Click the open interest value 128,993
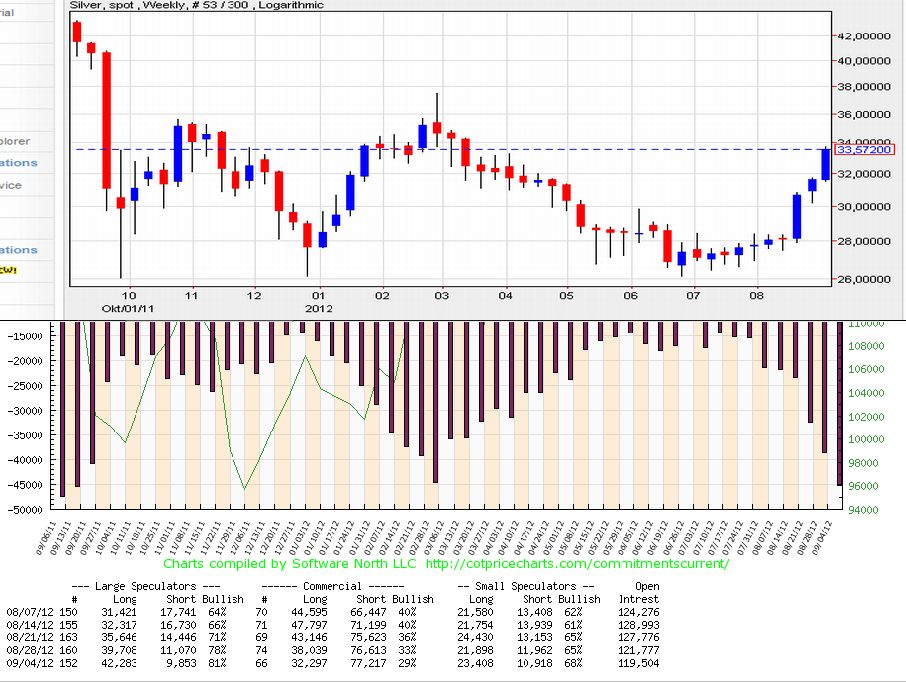Viewport: 906px width, 682px height. [x=638, y=625]
